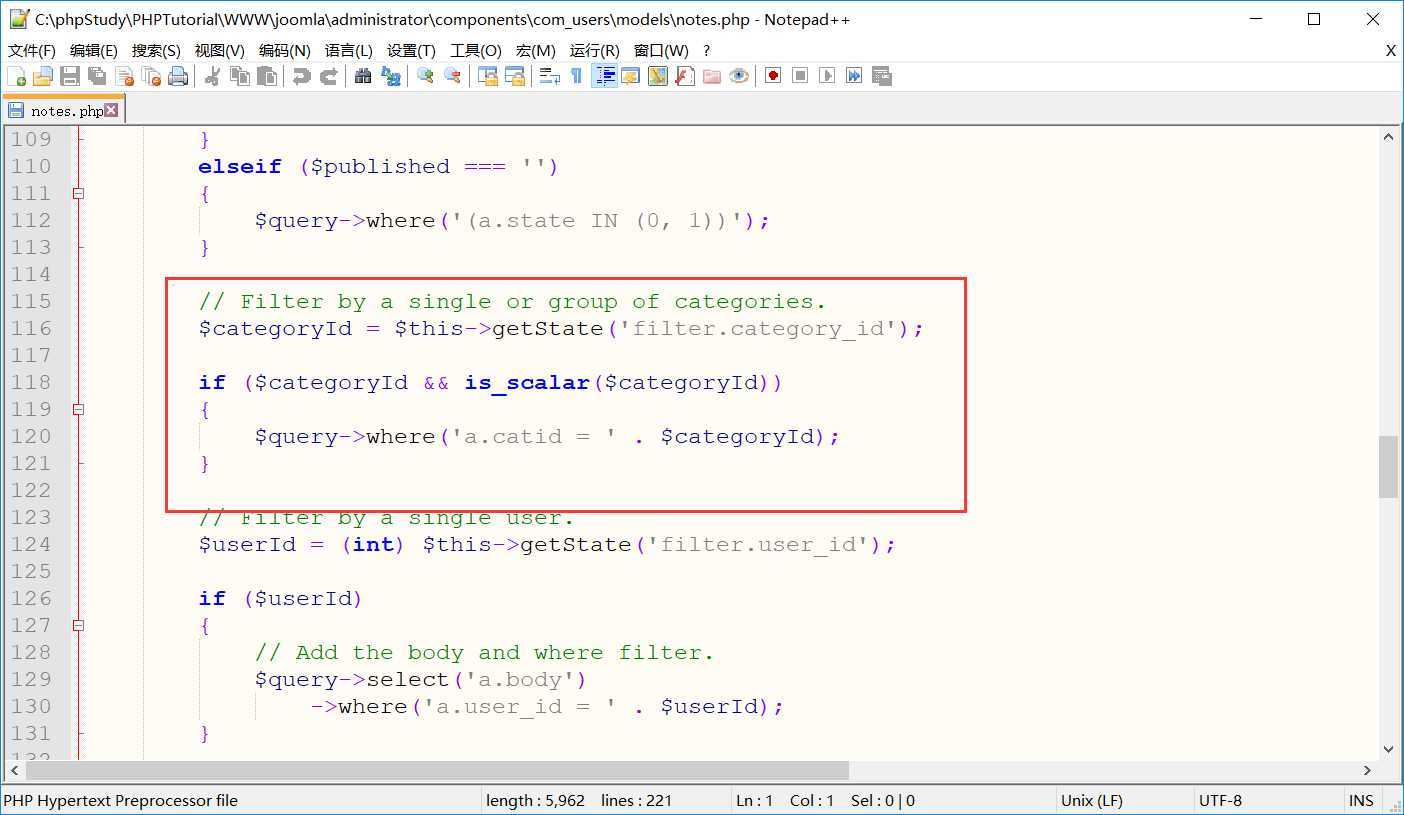The width and height of the screenshot is (1404, 815).
Task: Click the Save All toolbar icon
Action: (x=97, y=76)
